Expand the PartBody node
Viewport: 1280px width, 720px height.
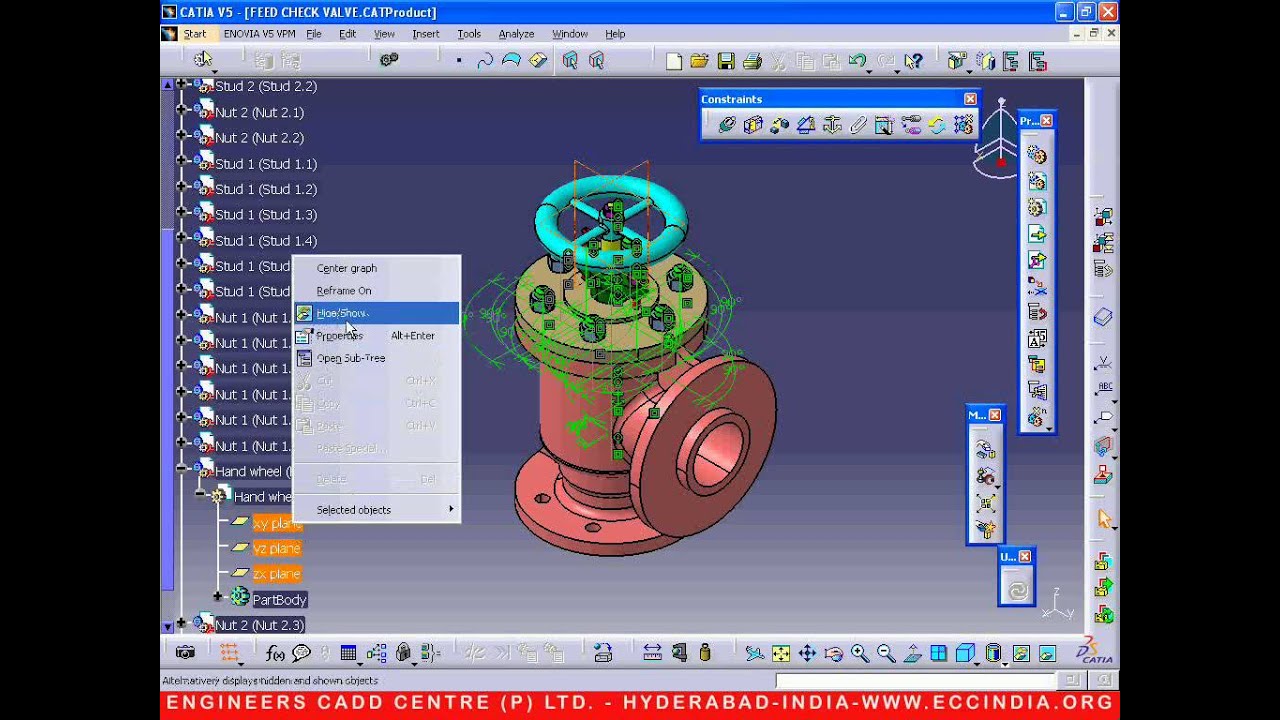tap(217, 597)
